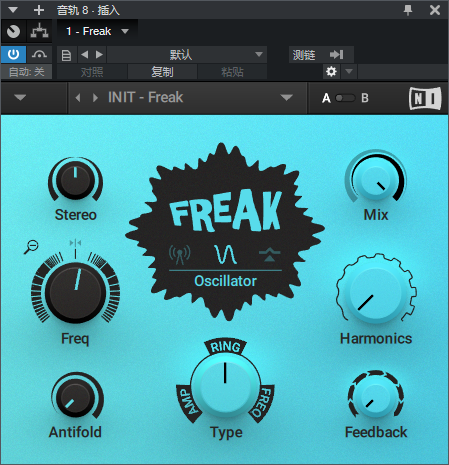Click the Oscillator mode label

tap(225, 281)
